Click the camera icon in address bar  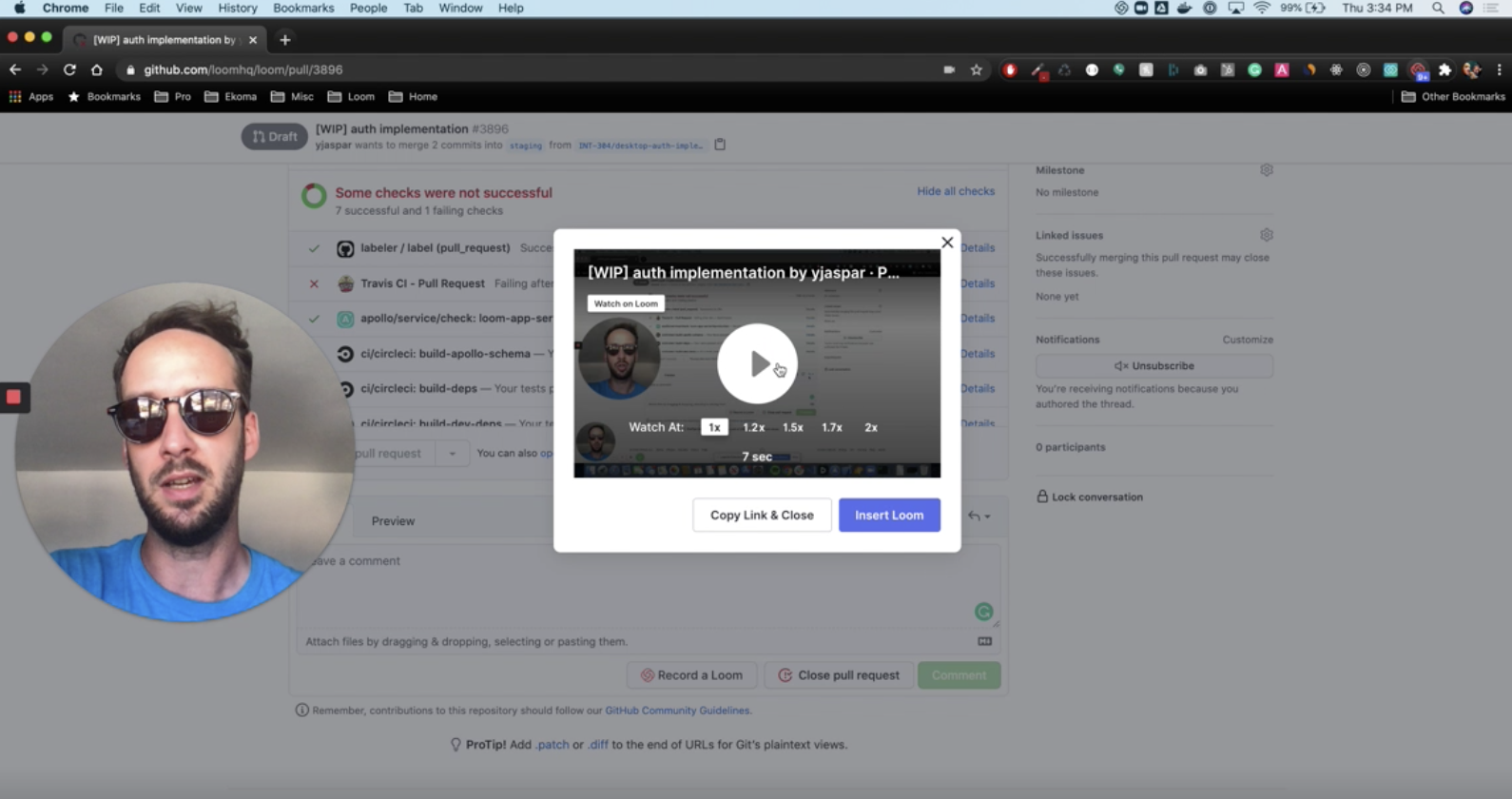point(949,69)
